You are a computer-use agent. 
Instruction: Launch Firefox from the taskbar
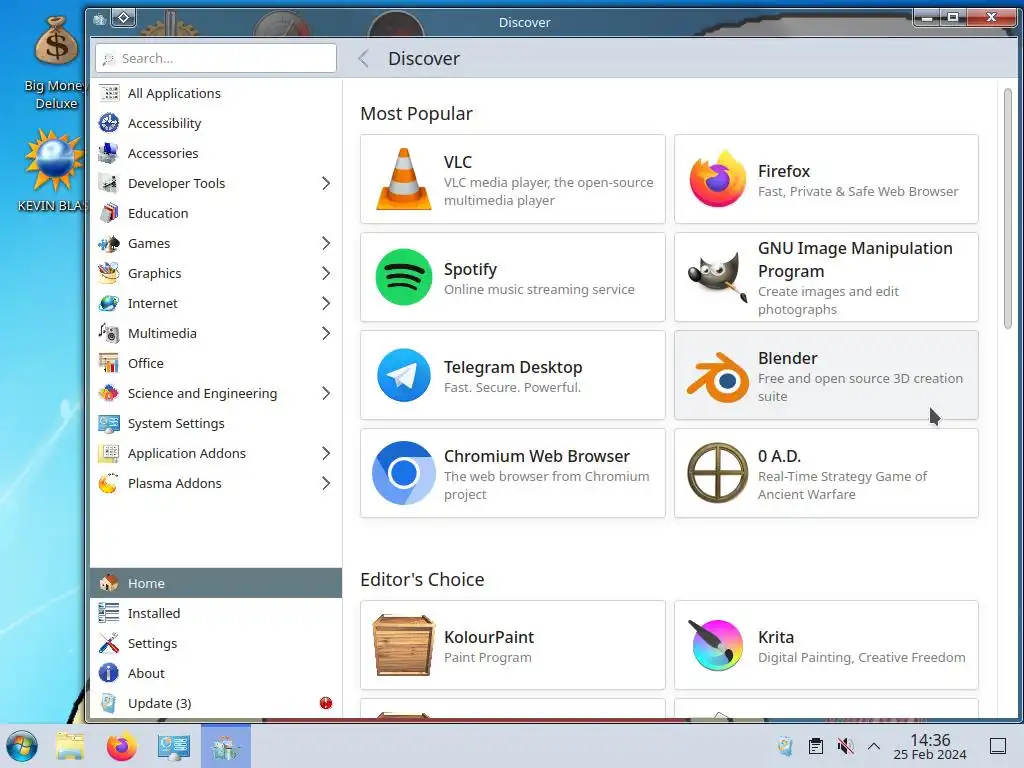tap(121, 746)
